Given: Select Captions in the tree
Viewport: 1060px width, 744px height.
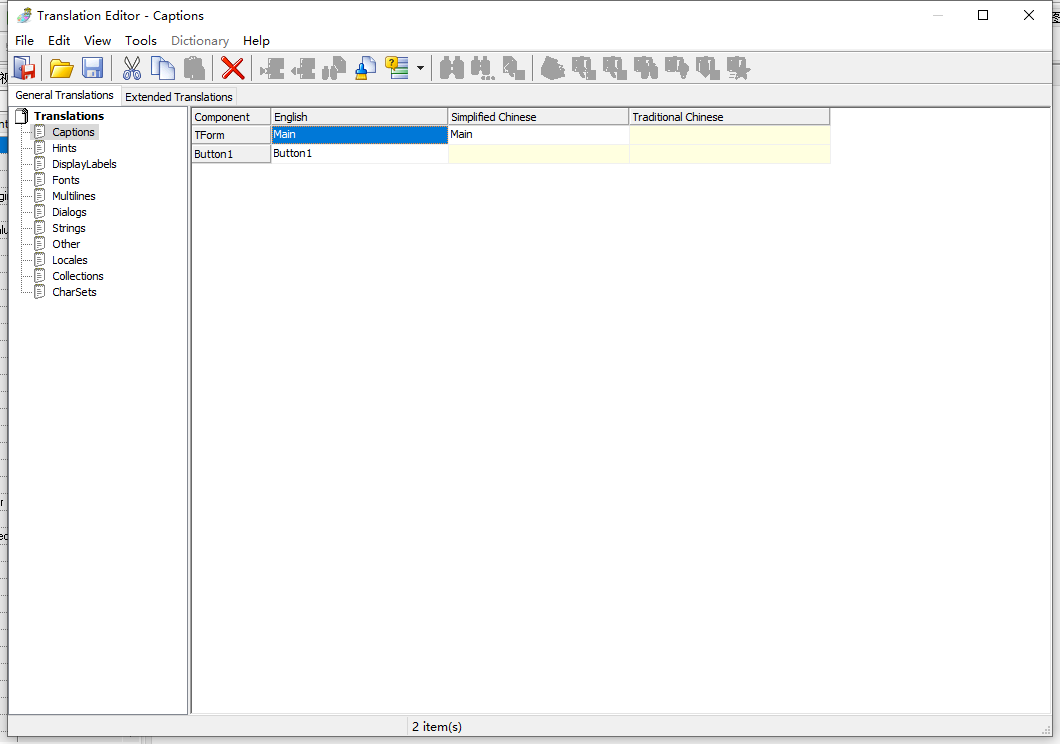Looking at the screenshot, I should [74, 132].
